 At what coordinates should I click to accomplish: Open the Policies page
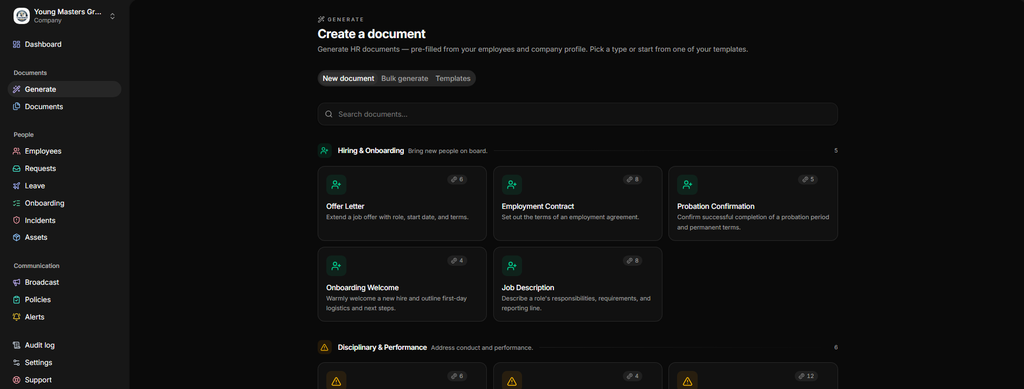click(x=64, y=300)
